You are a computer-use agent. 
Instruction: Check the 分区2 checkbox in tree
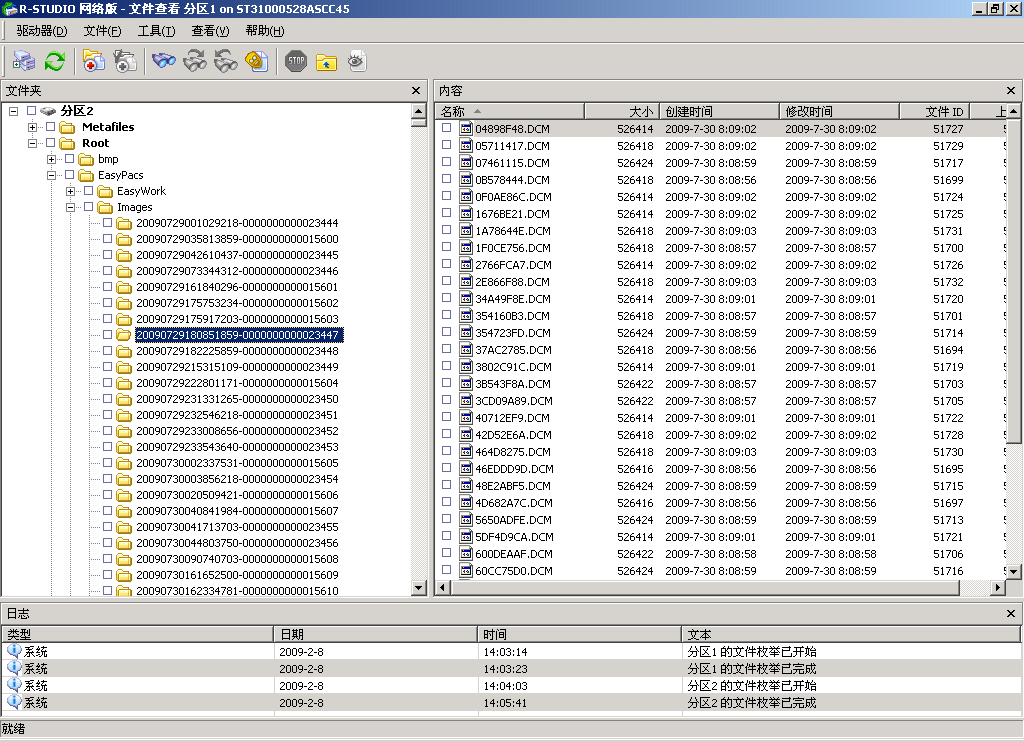pos(31,110)
